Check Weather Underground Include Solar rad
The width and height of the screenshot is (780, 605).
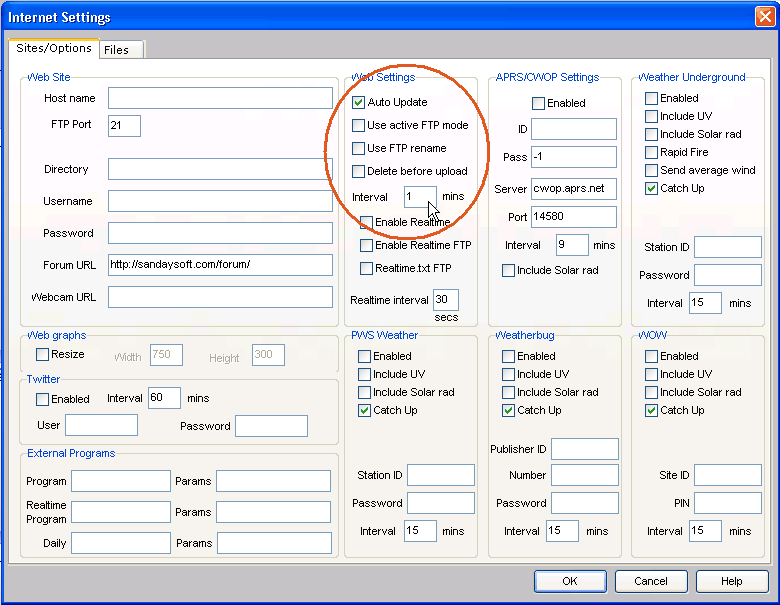651,134
